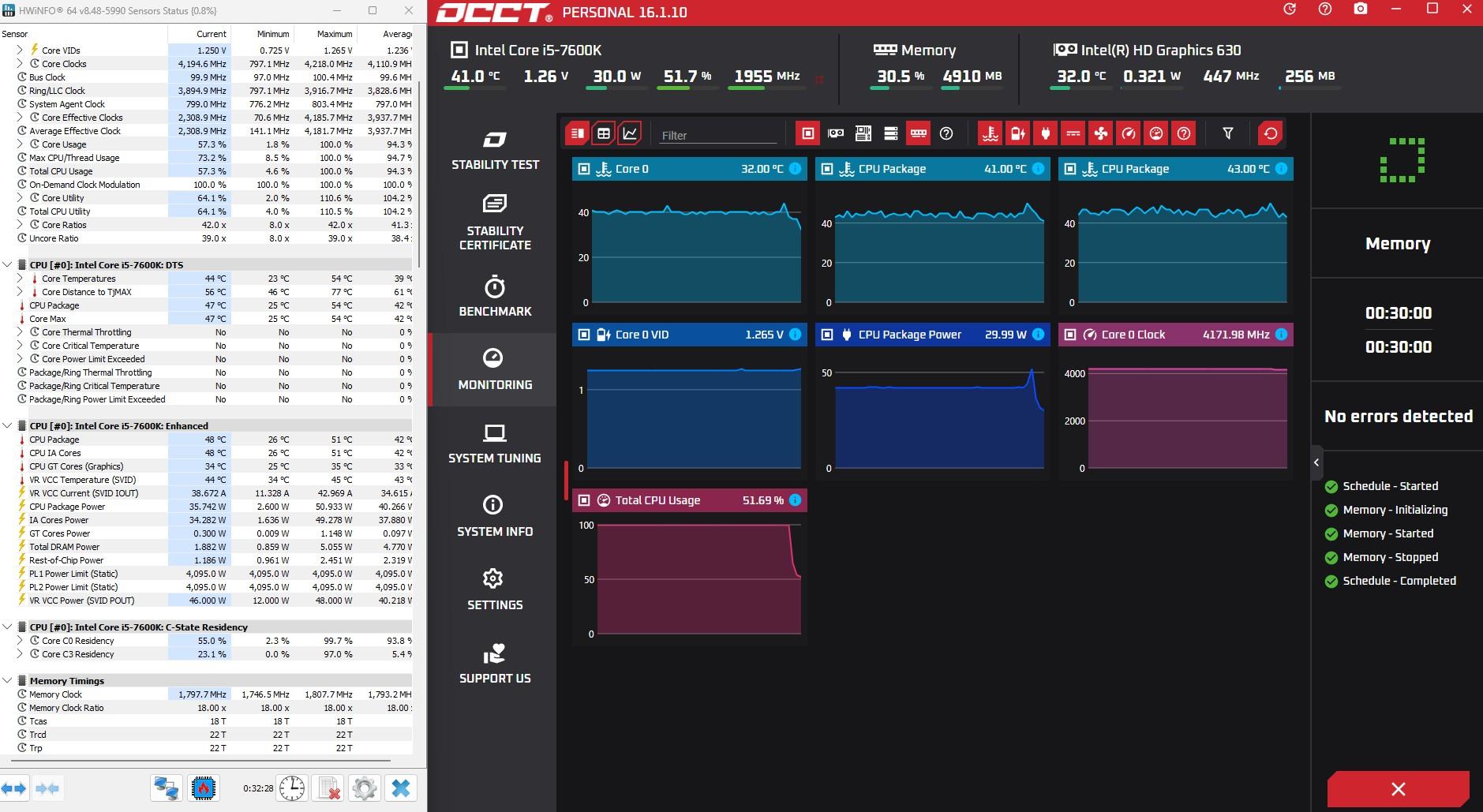
Task: Click the Filter text field
Action: click(x=718, y=135)
